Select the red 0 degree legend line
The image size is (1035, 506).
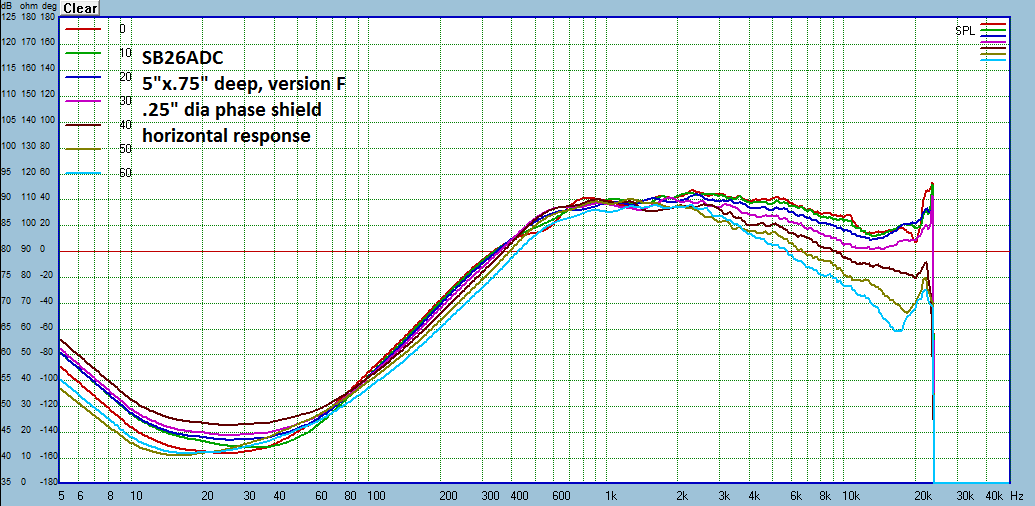[83, 29]
